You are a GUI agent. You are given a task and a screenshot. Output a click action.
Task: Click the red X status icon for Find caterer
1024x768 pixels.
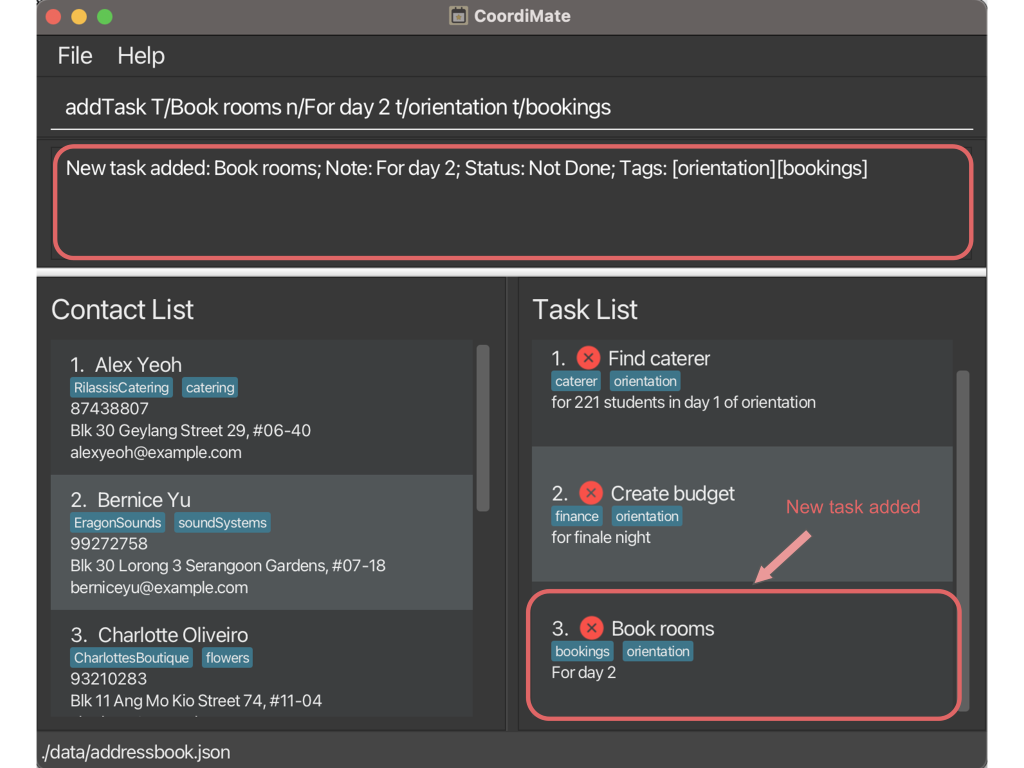pyautogui.click(x=588, y=358)
